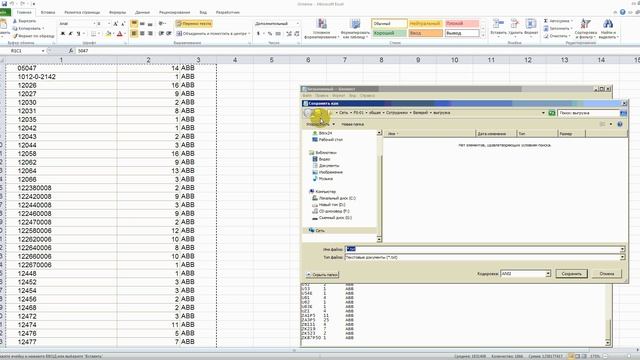Click the Delete cells (Удалить) icon
640x360 pixels.
(515, 24)
